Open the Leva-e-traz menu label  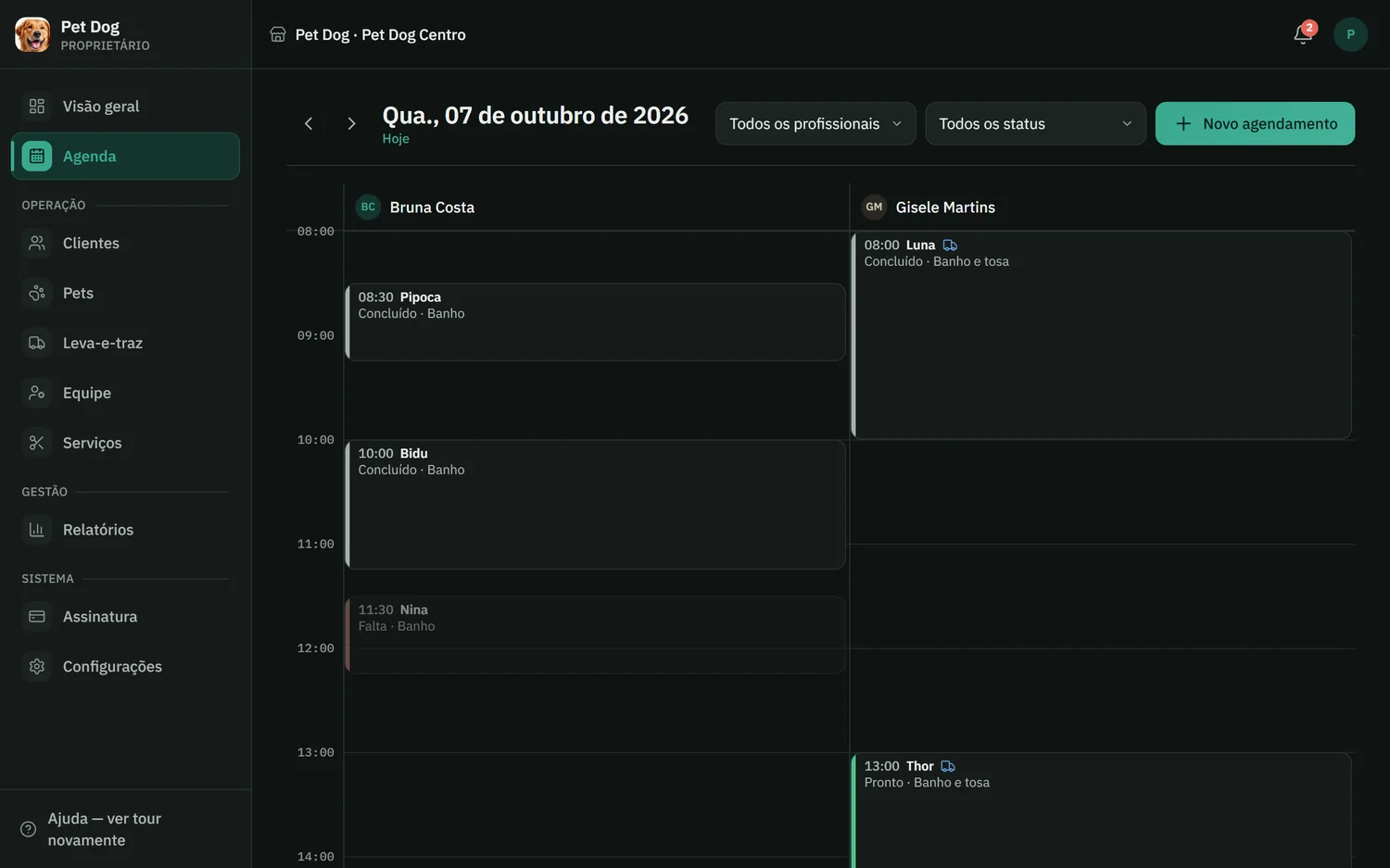[x=103, y=343]
